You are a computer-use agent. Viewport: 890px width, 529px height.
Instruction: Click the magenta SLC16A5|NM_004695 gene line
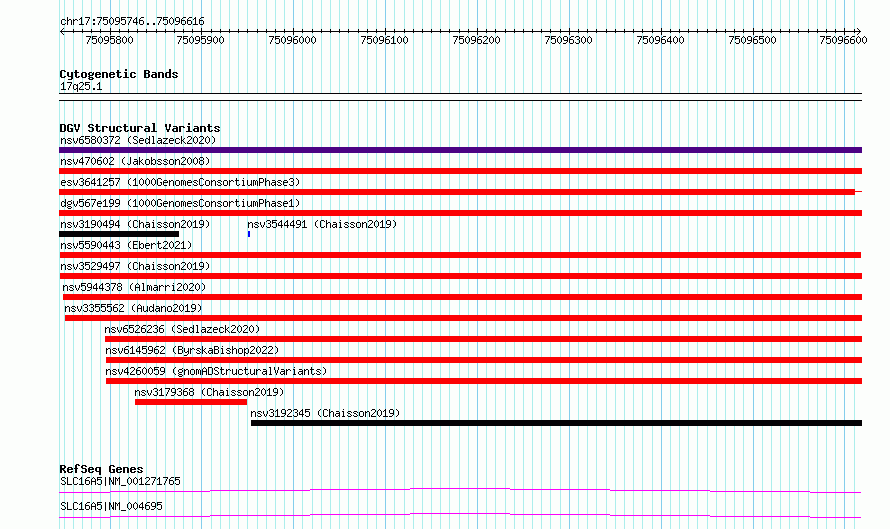pyautogui.click(x=460, y=515)
